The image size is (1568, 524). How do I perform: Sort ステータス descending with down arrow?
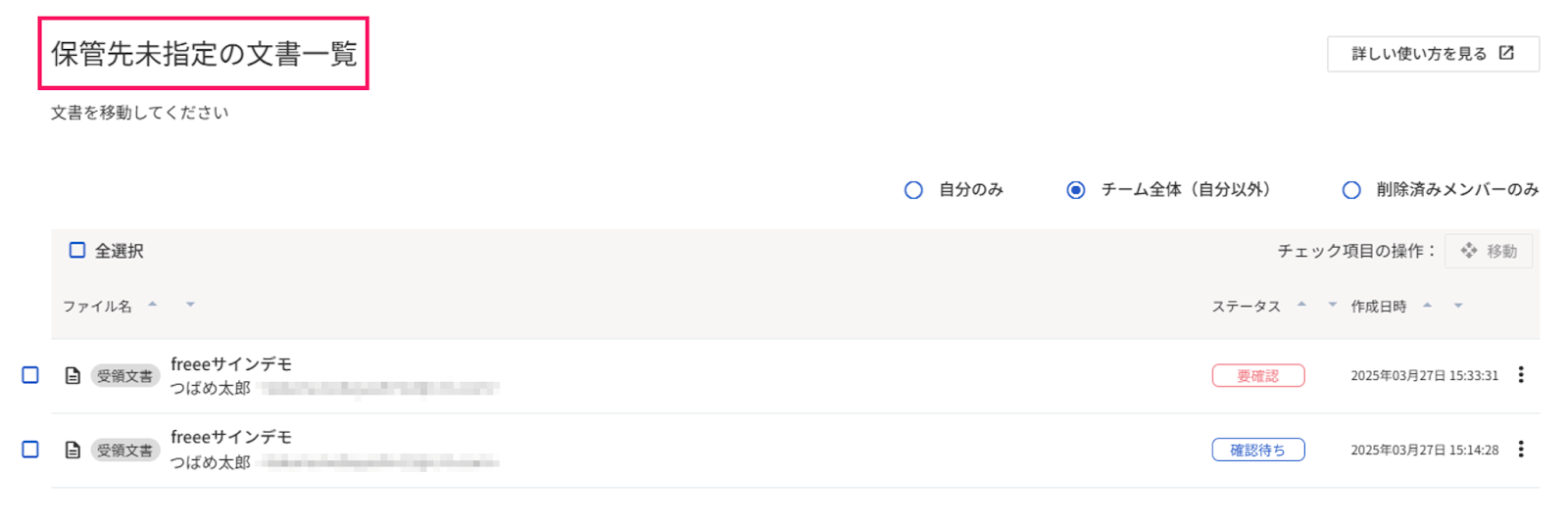1332,305
